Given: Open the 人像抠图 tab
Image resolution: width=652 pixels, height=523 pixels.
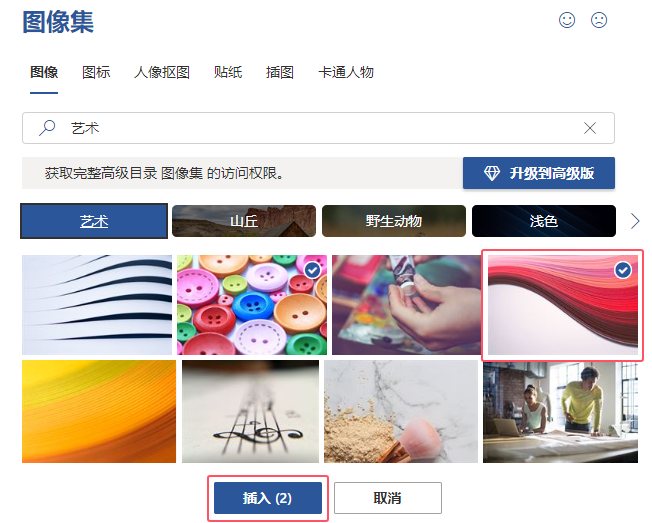Looking at the screenshot, I should click(x=162, y=72).
